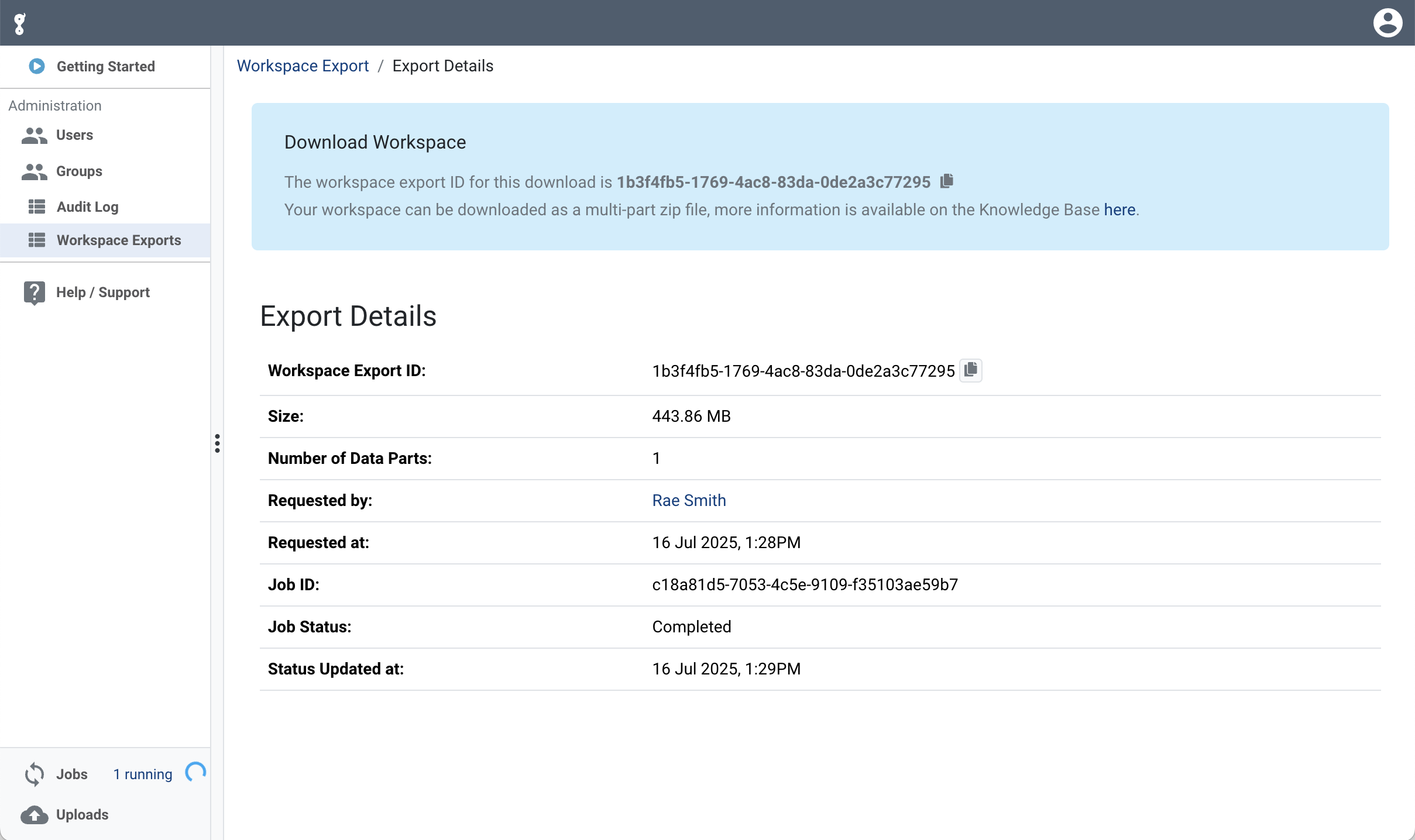Click the app logo in top bar
Image resolution: width=1415 pixels, height=840 pixels.
20,23
